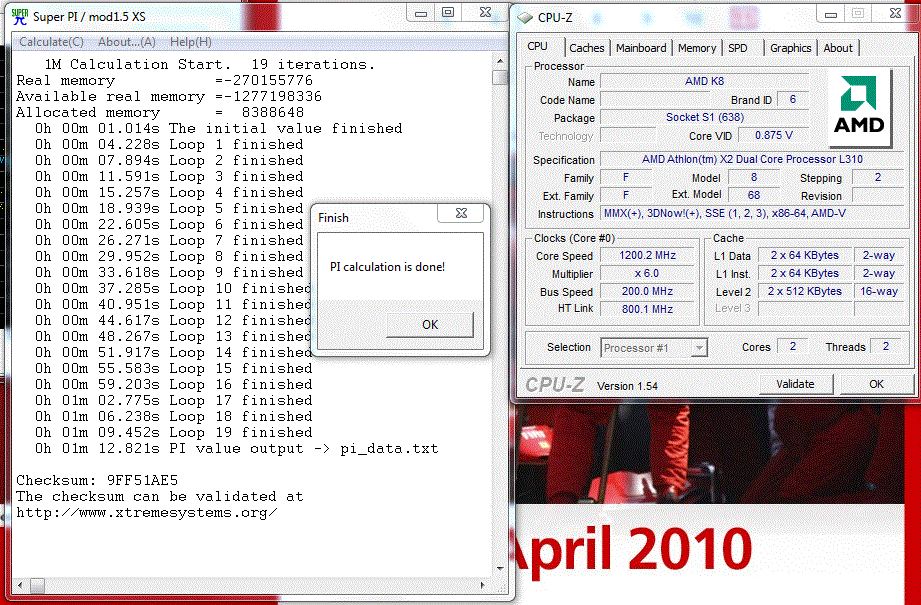Viewport: 921px width, 605px height.
Task: Close the Super PI window
Action: (485, 13)
